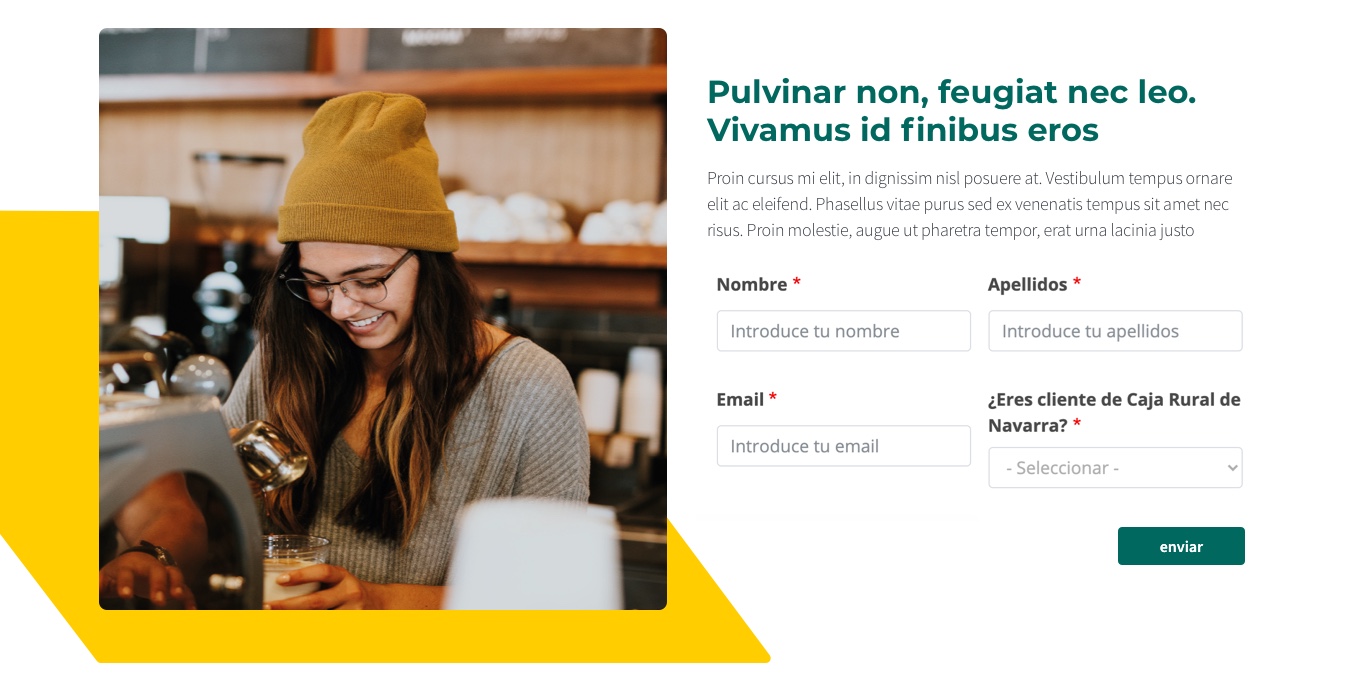
Task: Click the green 'Pulvinar non, feugiat nec leo' heading
Action: [951, 111]
